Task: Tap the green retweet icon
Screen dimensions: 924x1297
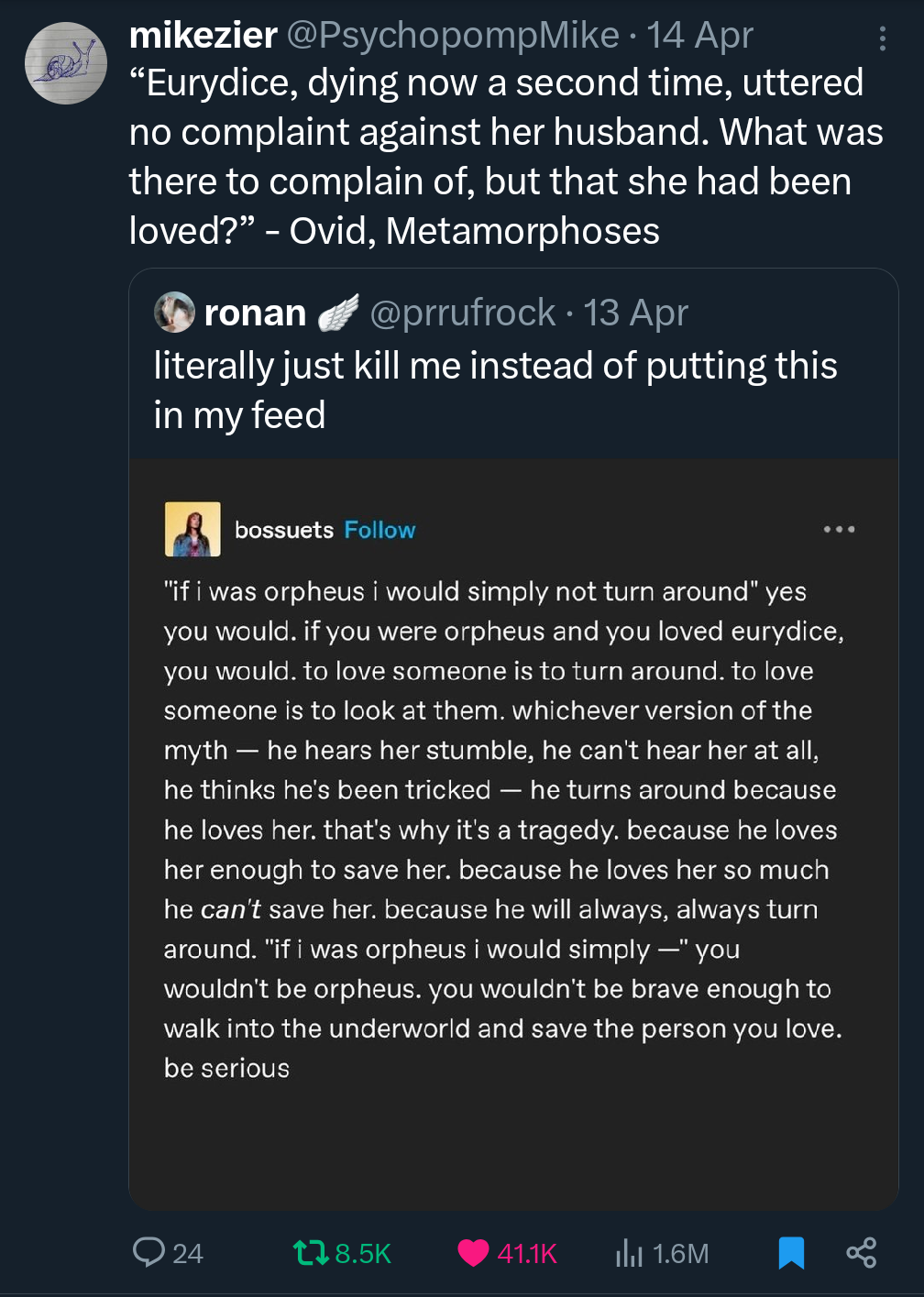Action: tap(310, 1252)
